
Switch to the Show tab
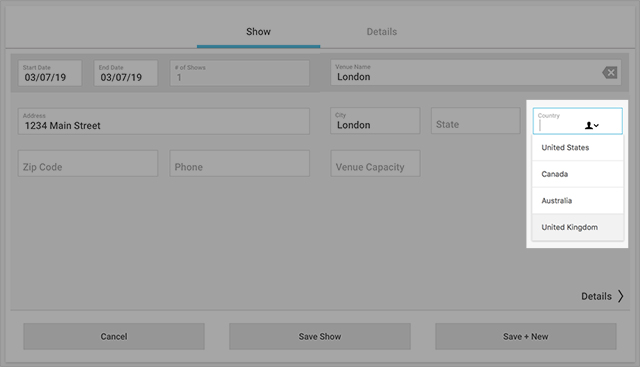coord(258,32)
